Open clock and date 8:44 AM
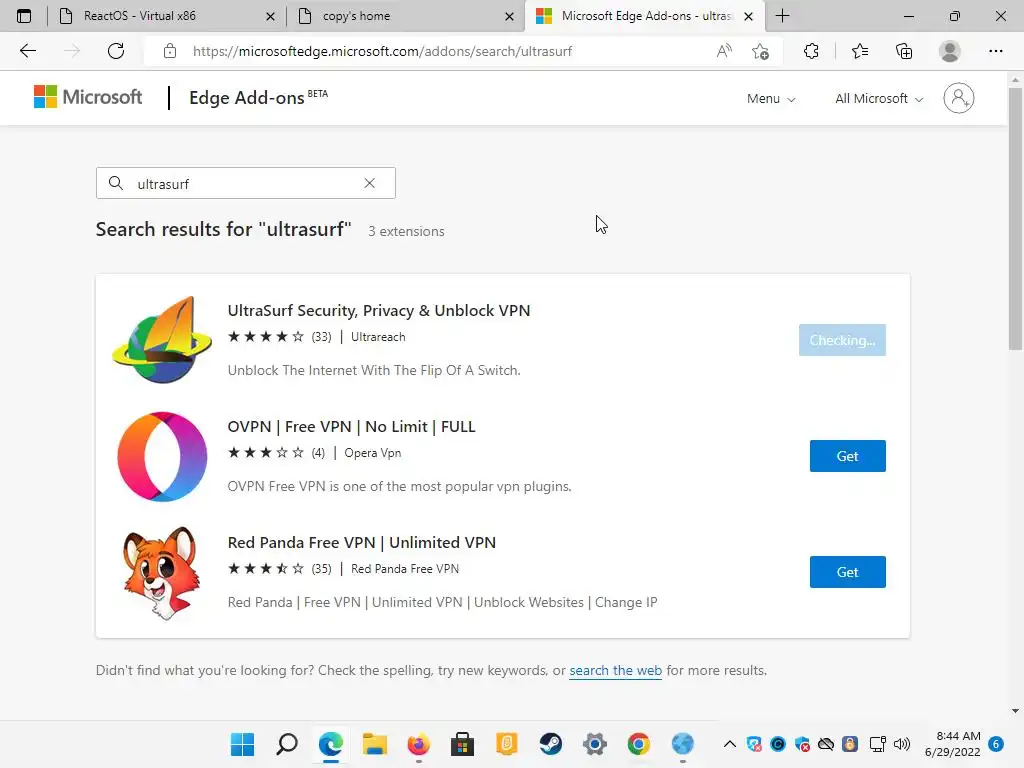 coord(953,744)
